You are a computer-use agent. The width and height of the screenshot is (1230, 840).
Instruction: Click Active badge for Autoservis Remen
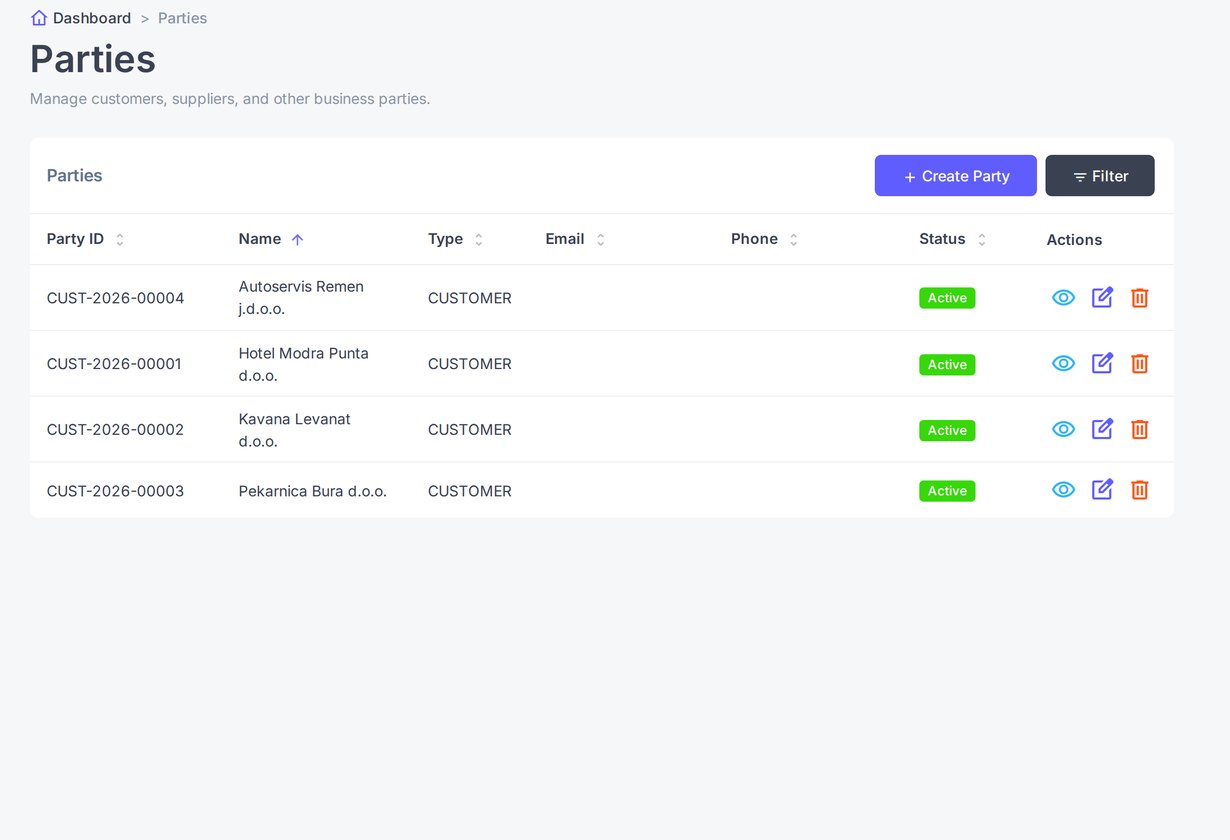tap(947, 298)
